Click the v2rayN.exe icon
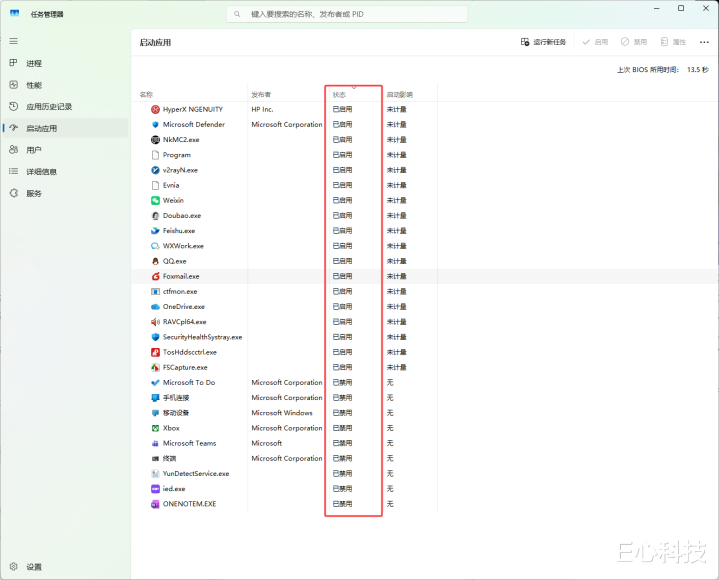 coord(155,170)
